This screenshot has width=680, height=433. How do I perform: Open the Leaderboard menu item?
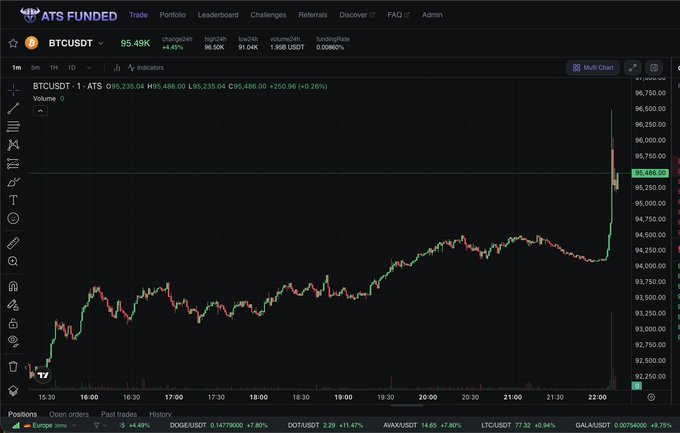(x=218, y=15)
